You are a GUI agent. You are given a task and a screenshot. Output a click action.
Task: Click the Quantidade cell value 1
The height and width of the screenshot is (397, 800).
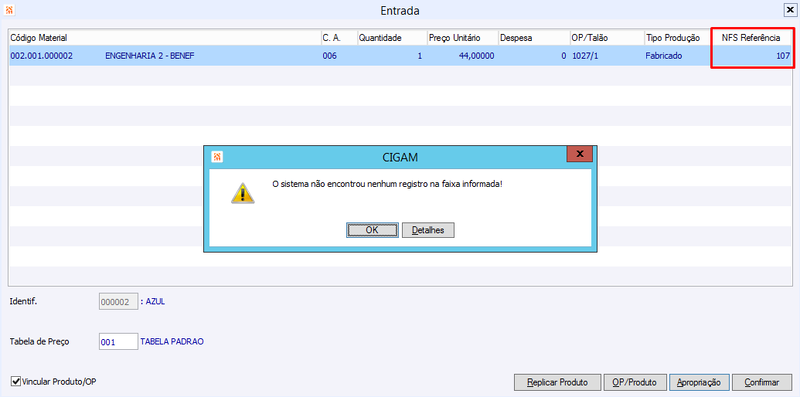click(x=420, y=56)
